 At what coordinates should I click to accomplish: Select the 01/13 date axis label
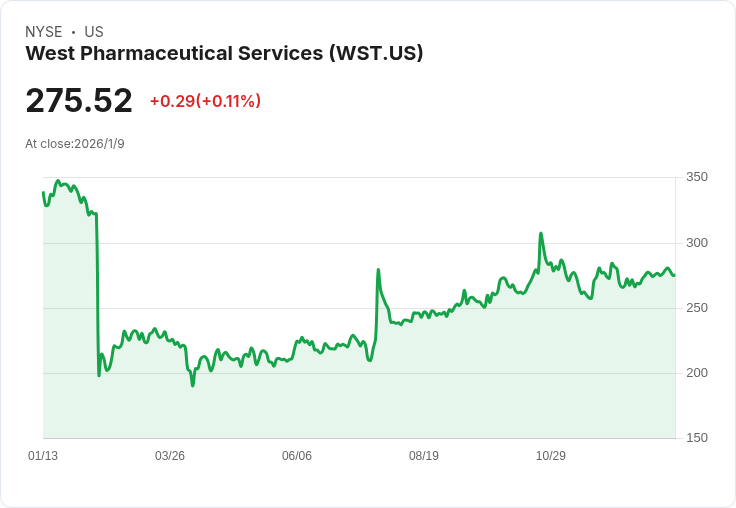coord(43,455)
